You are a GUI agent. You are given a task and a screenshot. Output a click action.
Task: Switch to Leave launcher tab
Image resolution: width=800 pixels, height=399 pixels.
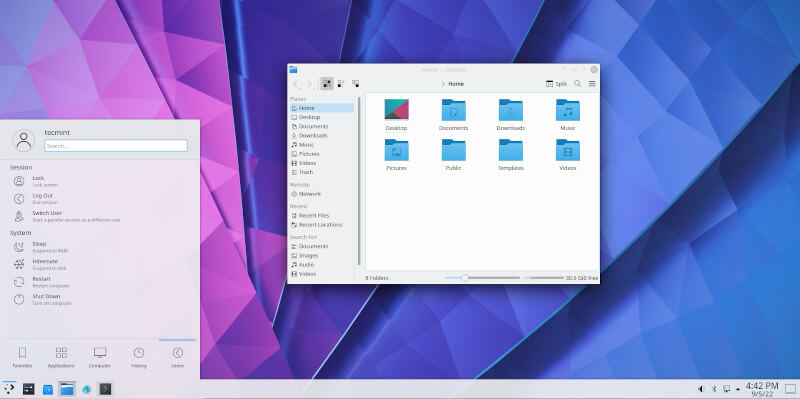[178, 357]
